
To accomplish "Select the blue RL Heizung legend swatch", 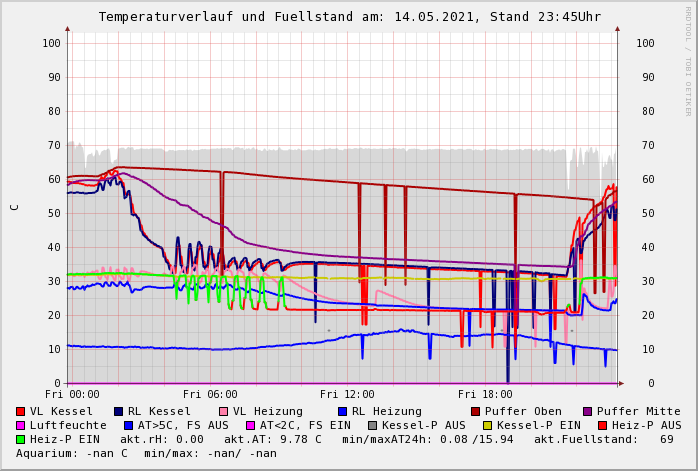I will pos(342,411).
